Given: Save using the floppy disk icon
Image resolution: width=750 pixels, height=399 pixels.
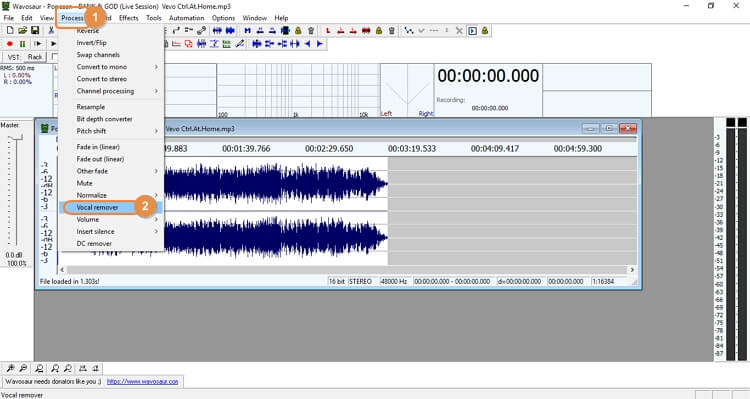Looking at the screenshot, I should pos(35,30).
